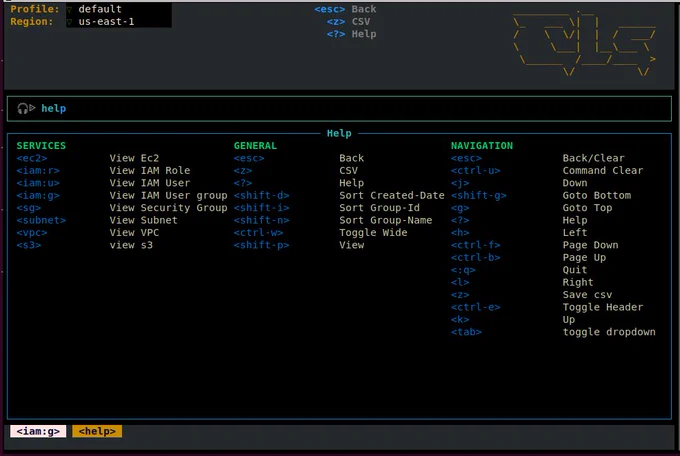This screenshot has width=680, height=456.
Task: Click the <k> shortcut in Navigation
Action: click(460, 320)
